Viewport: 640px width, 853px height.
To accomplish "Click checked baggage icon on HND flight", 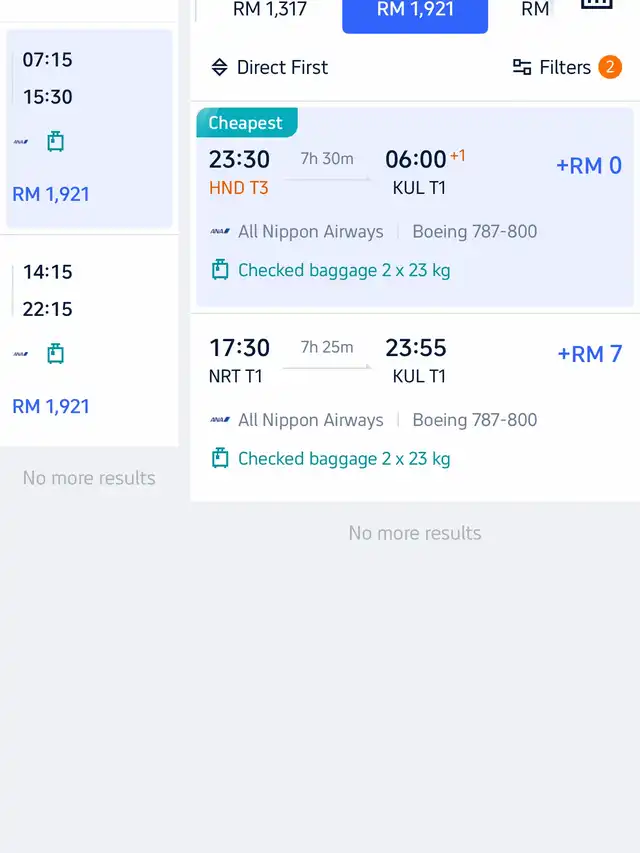I will (x=220, y=270).
